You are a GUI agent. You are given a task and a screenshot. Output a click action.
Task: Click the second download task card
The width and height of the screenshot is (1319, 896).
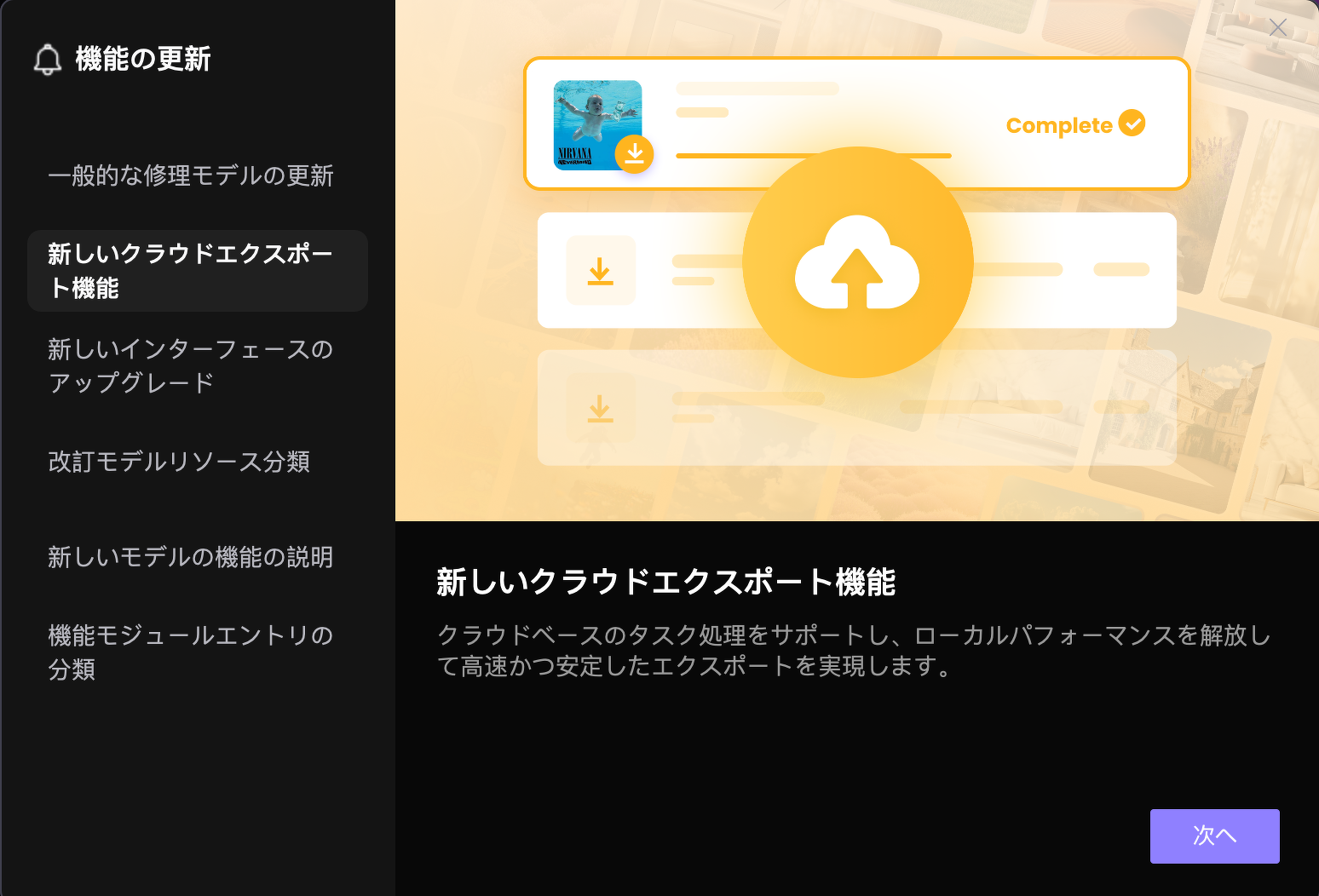[x=856, y=270]
